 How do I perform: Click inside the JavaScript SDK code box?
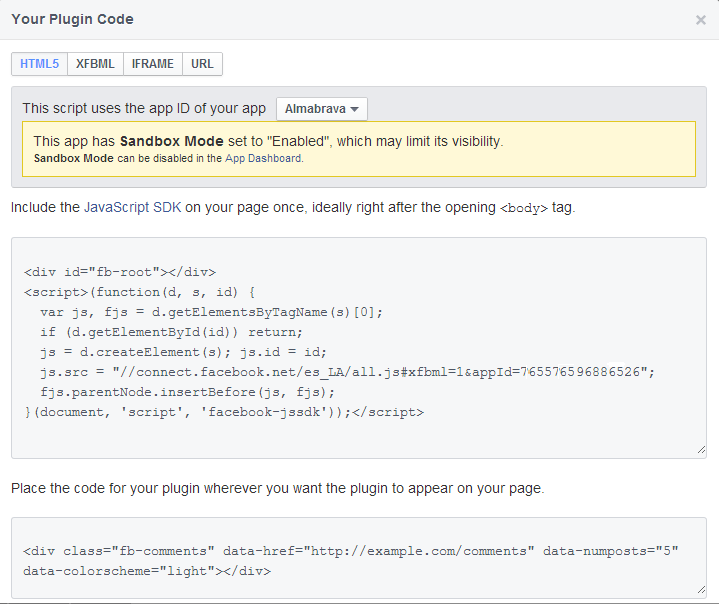359,348
